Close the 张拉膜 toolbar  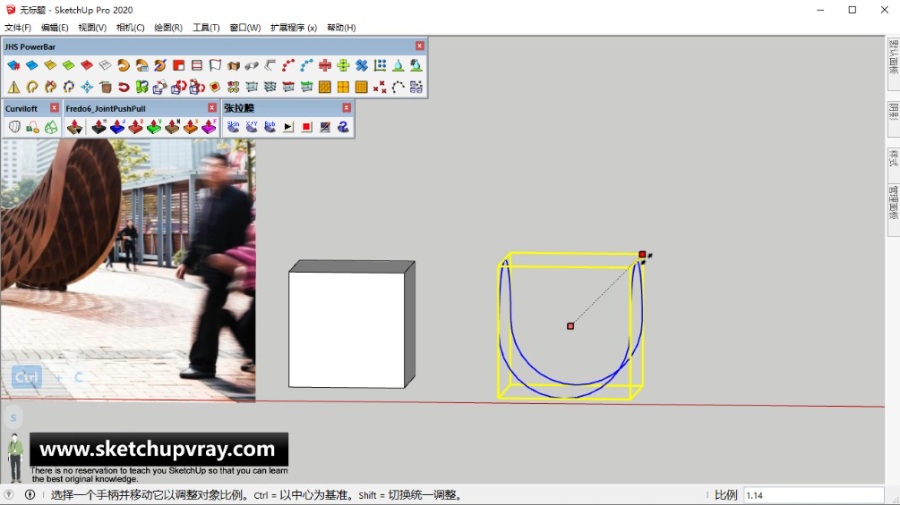click(x=346, y=107)
